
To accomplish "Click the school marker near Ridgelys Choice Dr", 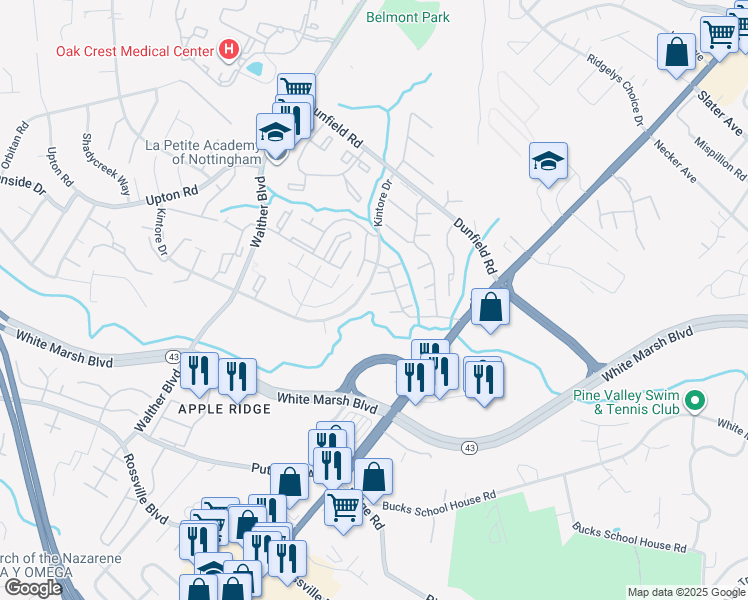I will [x=548, y=162].
